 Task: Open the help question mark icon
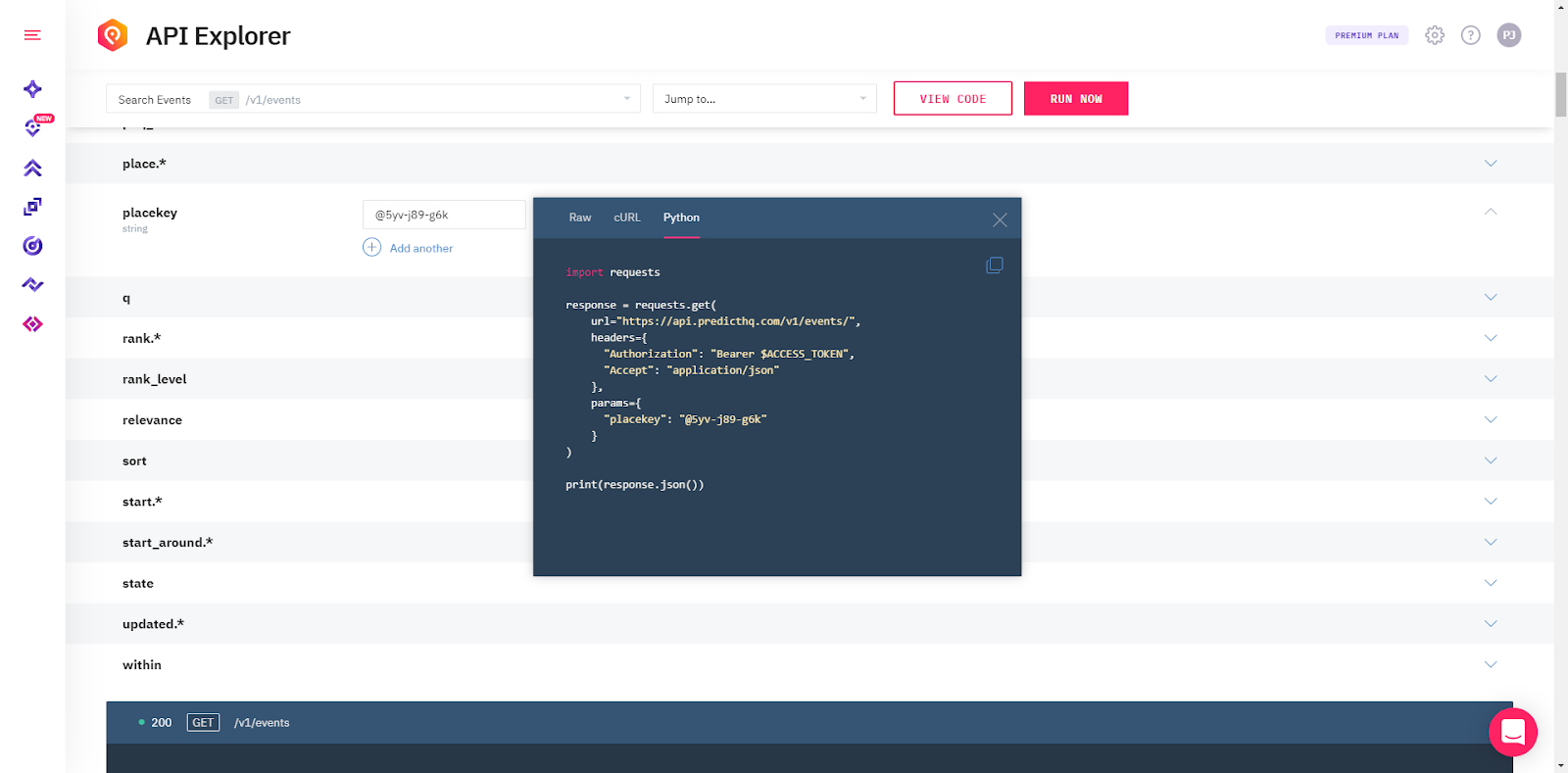pos(1471,35)
